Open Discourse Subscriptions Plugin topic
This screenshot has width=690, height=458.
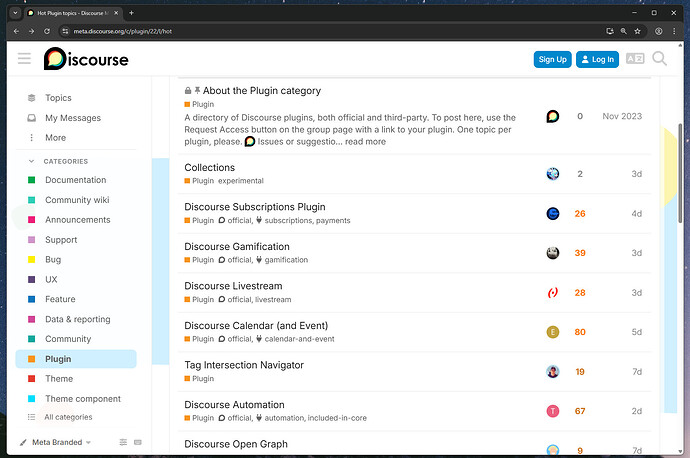point(255,207)
